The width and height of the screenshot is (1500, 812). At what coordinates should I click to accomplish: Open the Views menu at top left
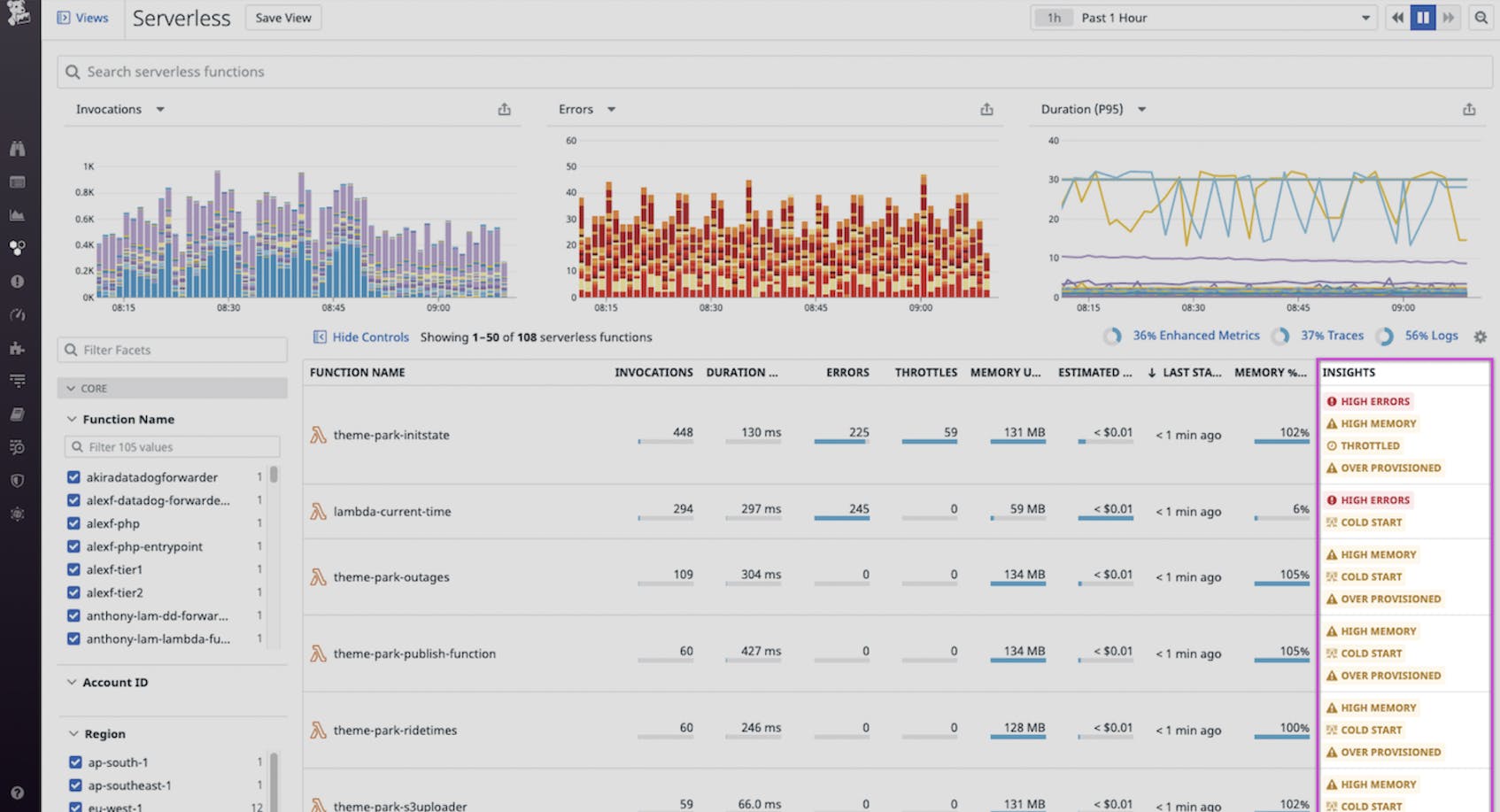tap(83, 17)
